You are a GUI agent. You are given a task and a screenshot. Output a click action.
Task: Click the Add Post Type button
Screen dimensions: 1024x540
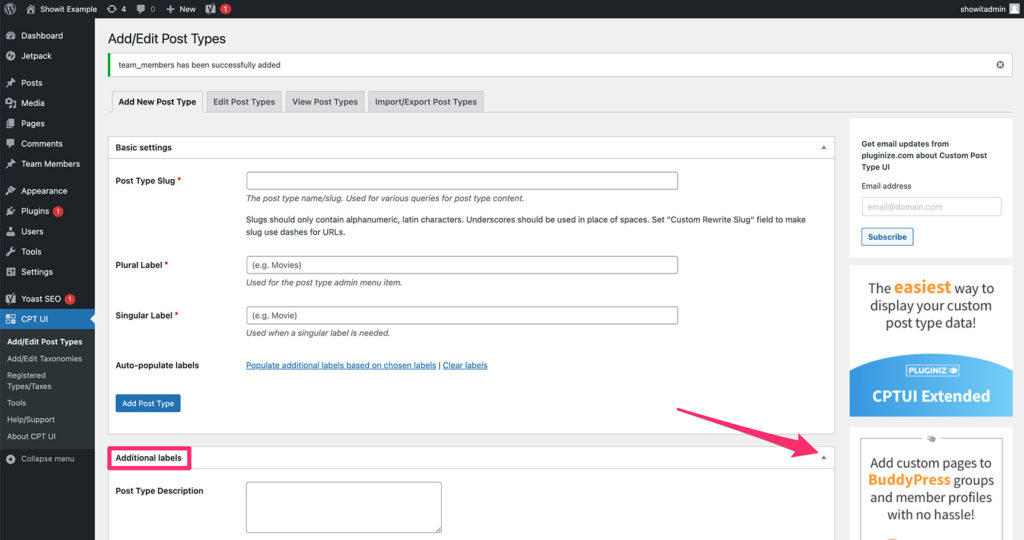click(148, 403)
